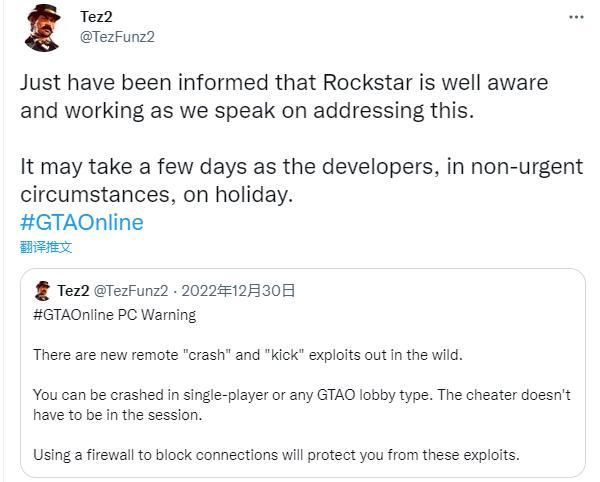This screenshot has height=482, width=600.
Task: Click the Tez2 display name at top
Action: point(96,16)
